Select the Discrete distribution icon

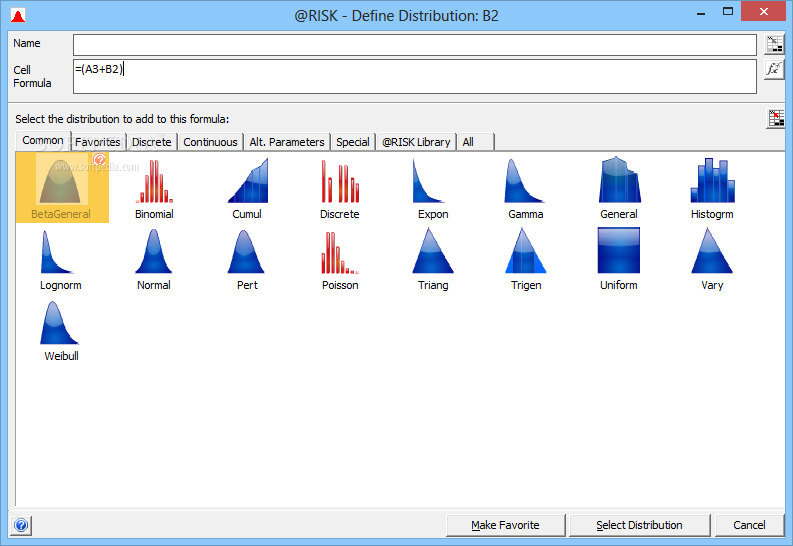(340, 188)
